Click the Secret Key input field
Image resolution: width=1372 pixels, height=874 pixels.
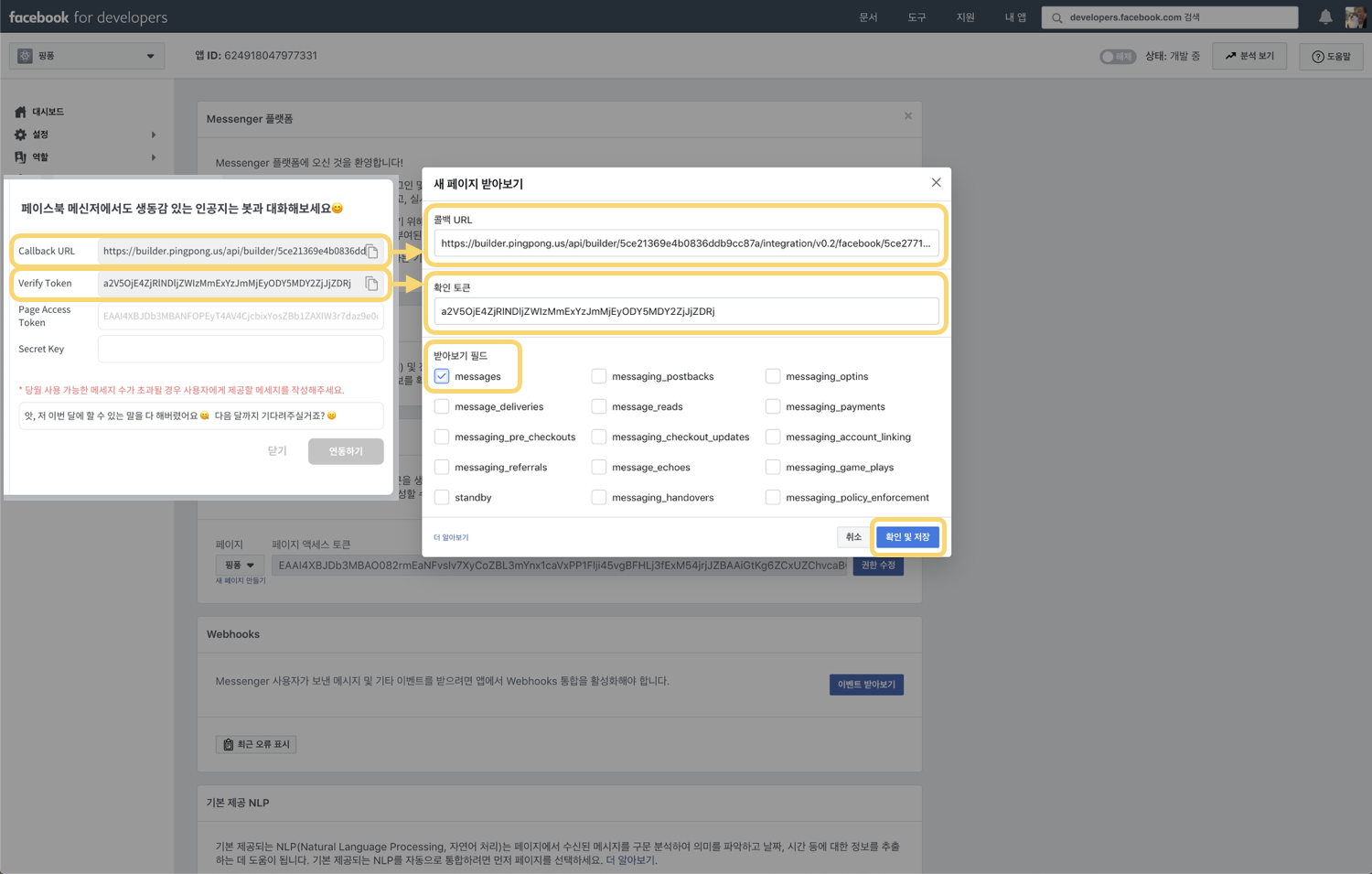[x=241, y=349]
